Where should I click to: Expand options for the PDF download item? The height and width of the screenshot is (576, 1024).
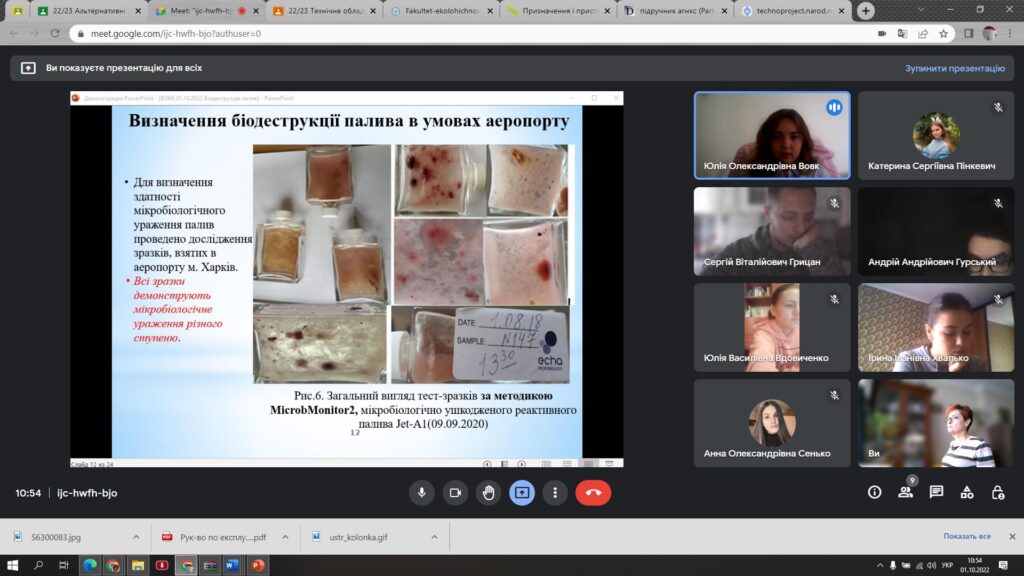coord(284,537)
